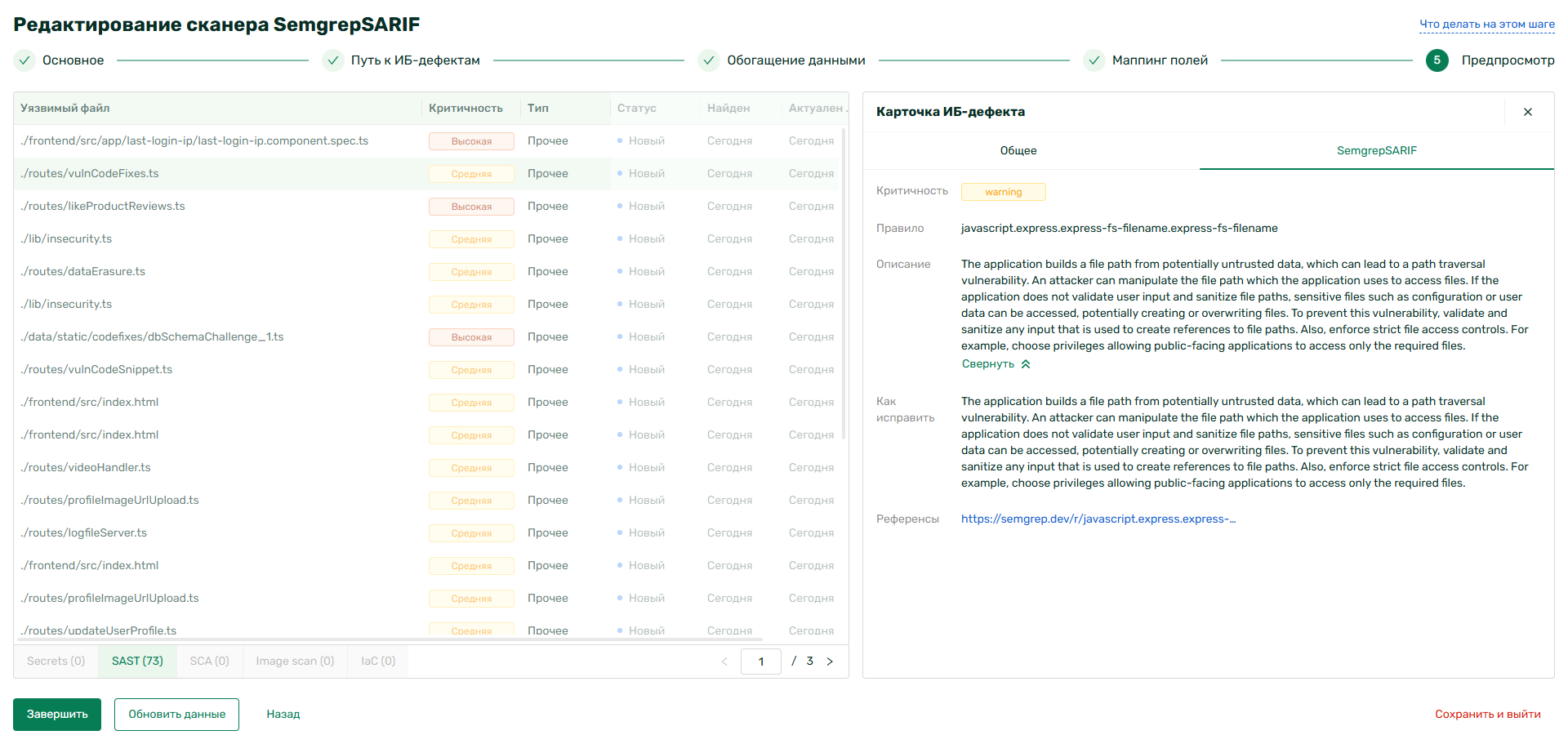Click the Путь к ИБ-дефектам step label
The image size is (1568, 744).
coord(416,60)
